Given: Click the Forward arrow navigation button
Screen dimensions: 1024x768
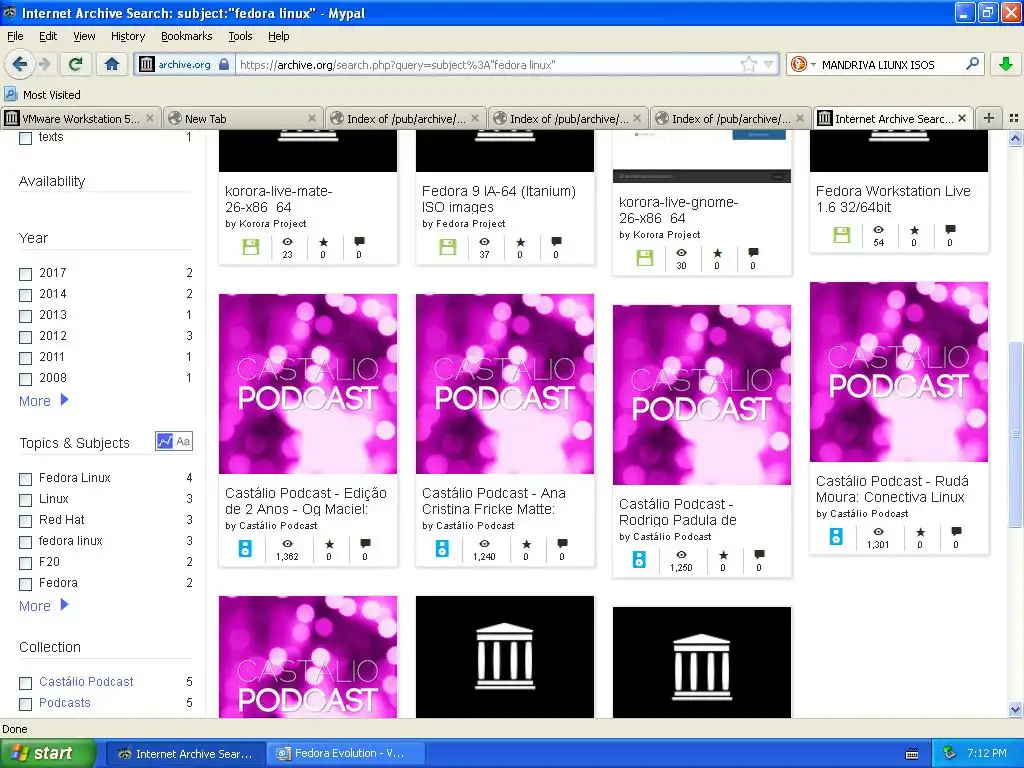Looking at the screenshot, I should coord(44,64).
